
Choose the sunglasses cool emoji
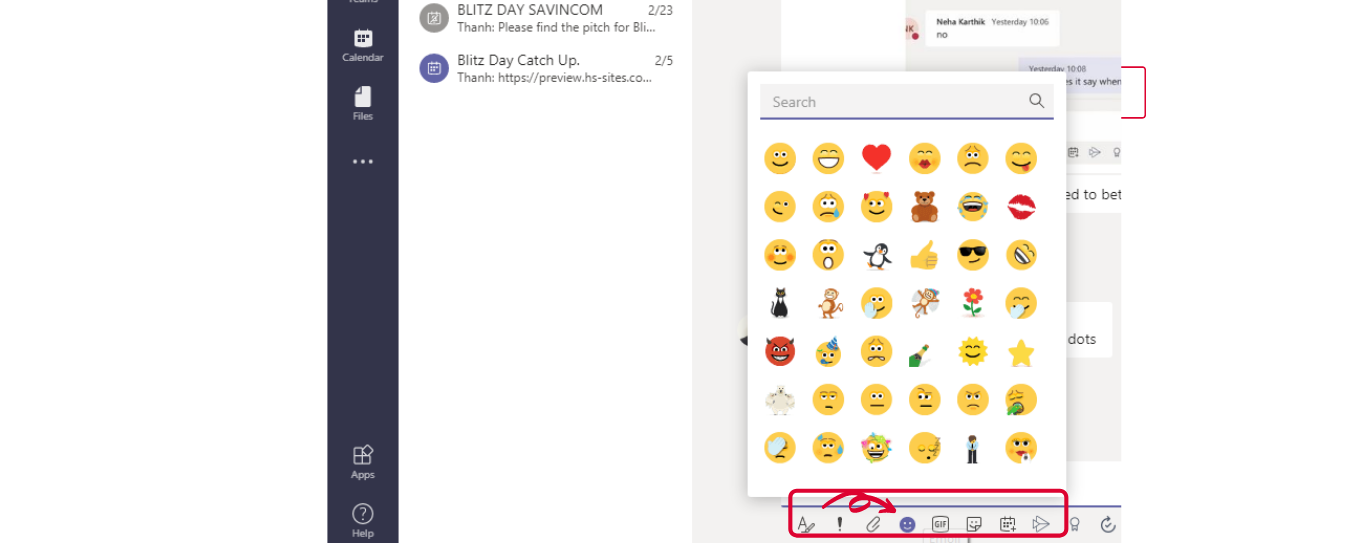coord(973,256)
